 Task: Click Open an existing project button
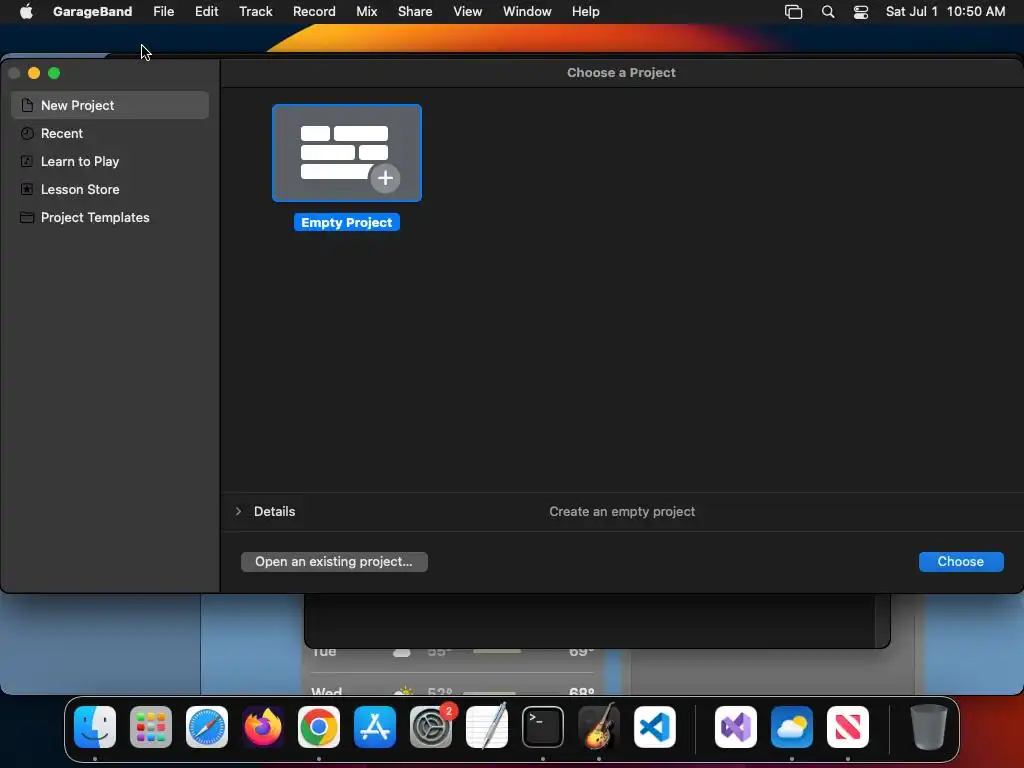tap(334, 562)
